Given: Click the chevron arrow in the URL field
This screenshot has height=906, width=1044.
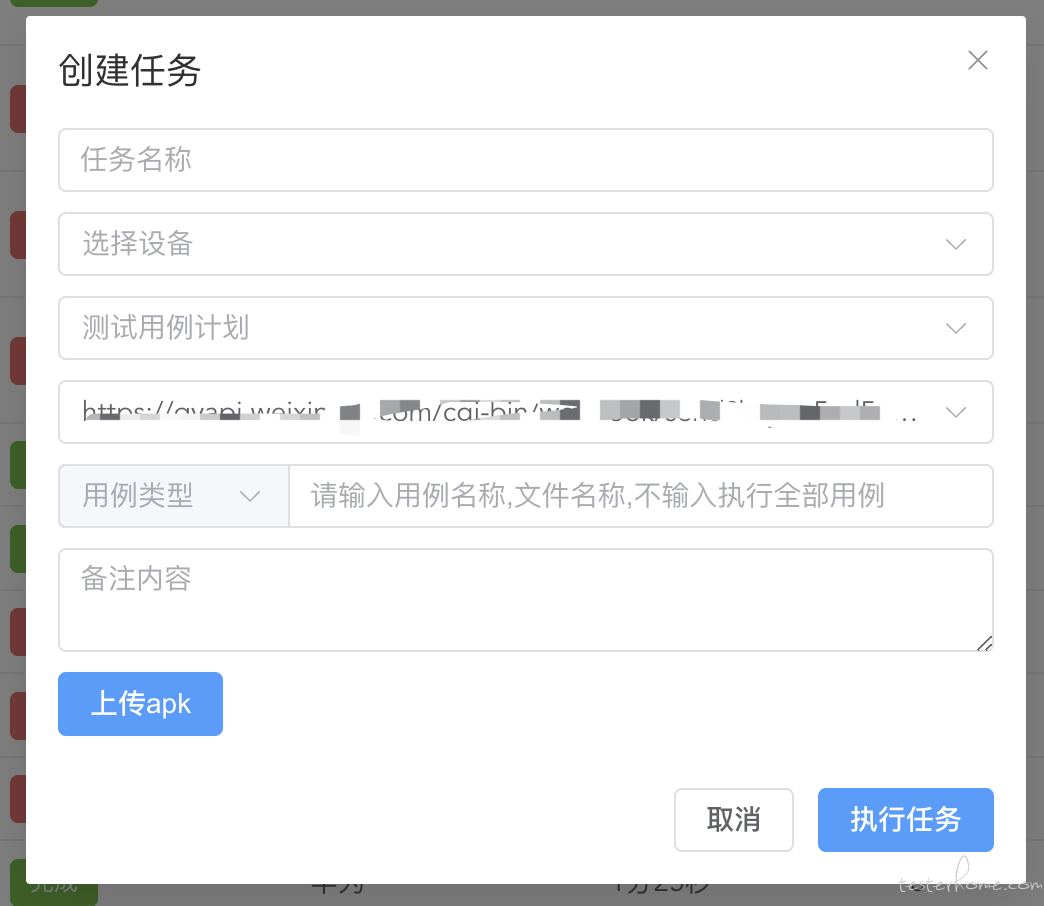Looking at the screenshot, I should (x=956, y=412).
